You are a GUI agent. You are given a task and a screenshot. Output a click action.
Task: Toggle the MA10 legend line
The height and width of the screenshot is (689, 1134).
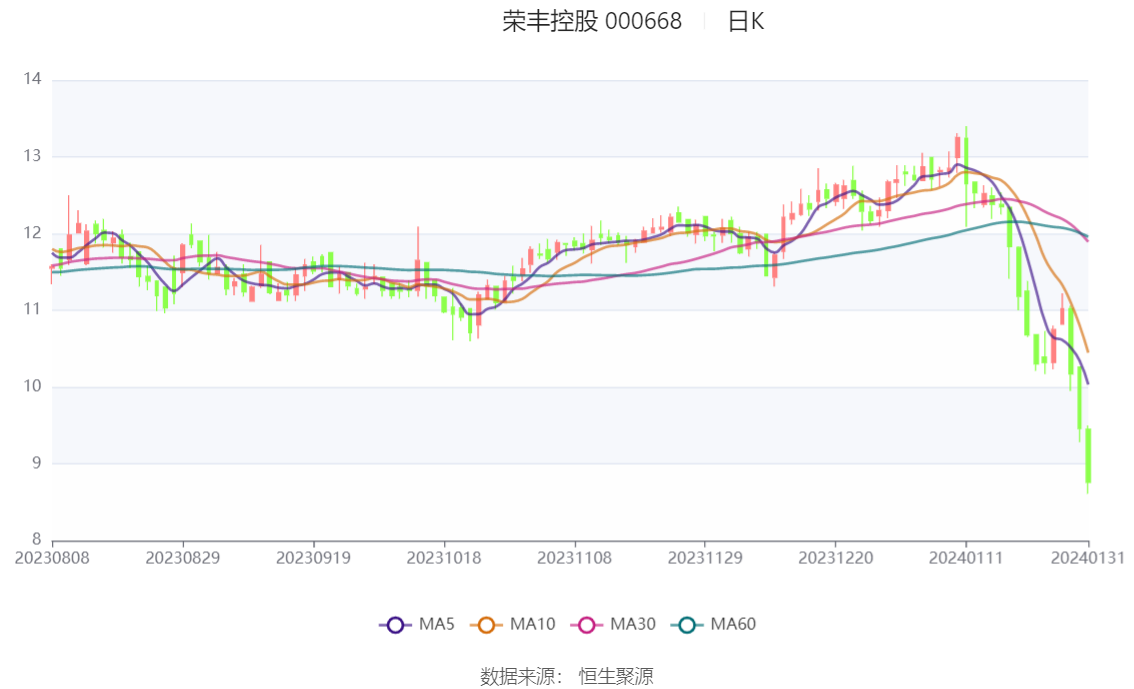[513, 625]
